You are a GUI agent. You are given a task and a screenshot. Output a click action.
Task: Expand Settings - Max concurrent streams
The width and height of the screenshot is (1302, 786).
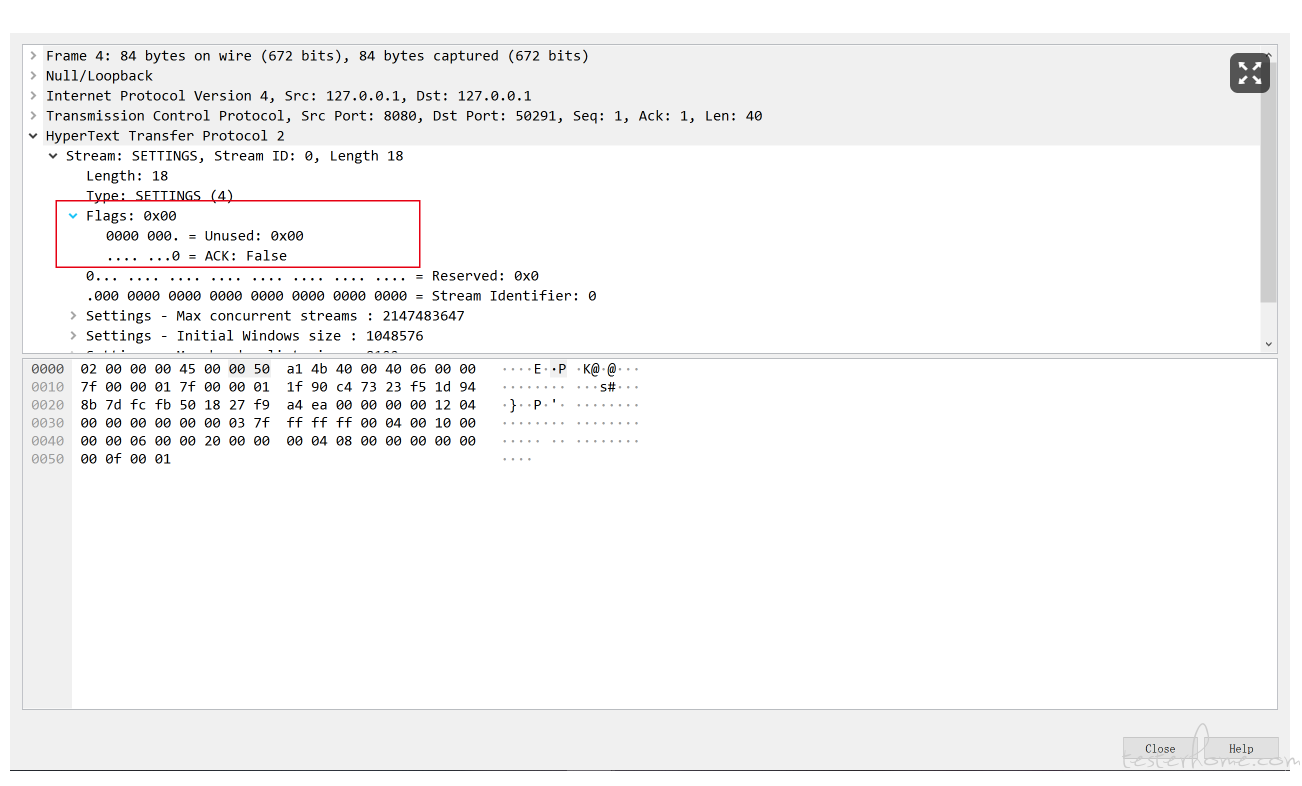pos(73,316)
